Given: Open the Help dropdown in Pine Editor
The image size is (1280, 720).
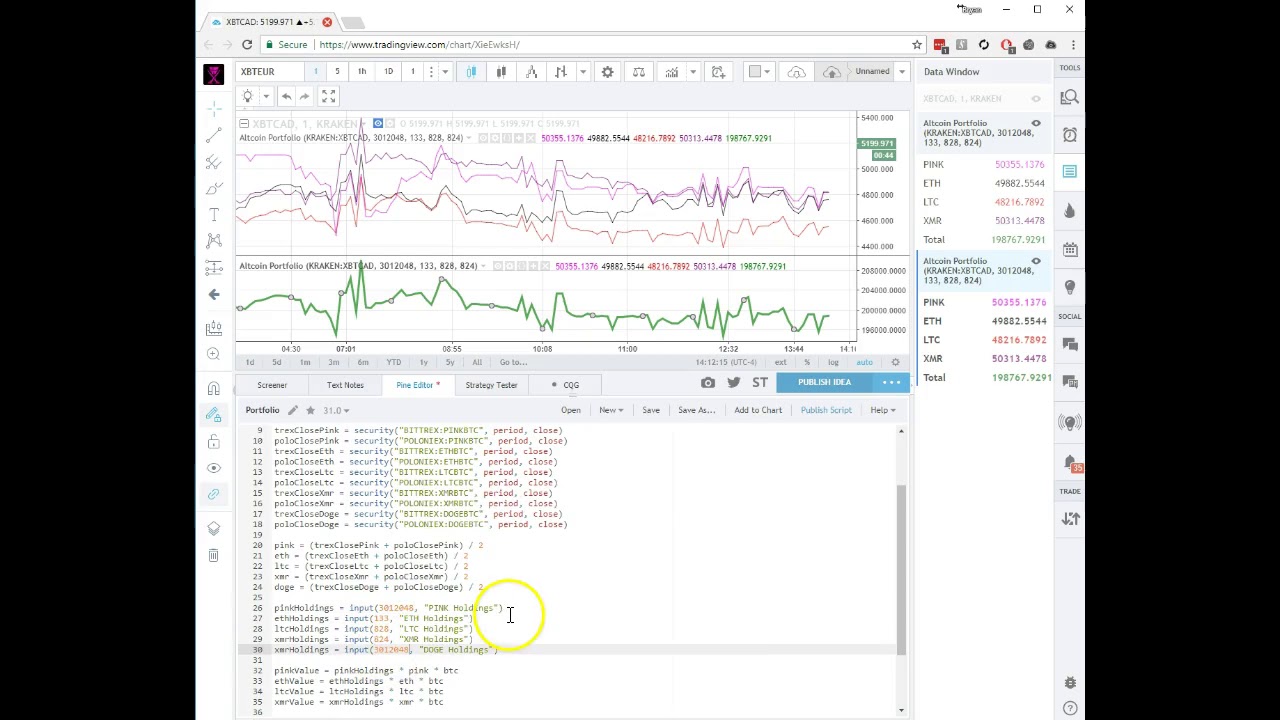Looking at the screenshot, I should point(882,410).
